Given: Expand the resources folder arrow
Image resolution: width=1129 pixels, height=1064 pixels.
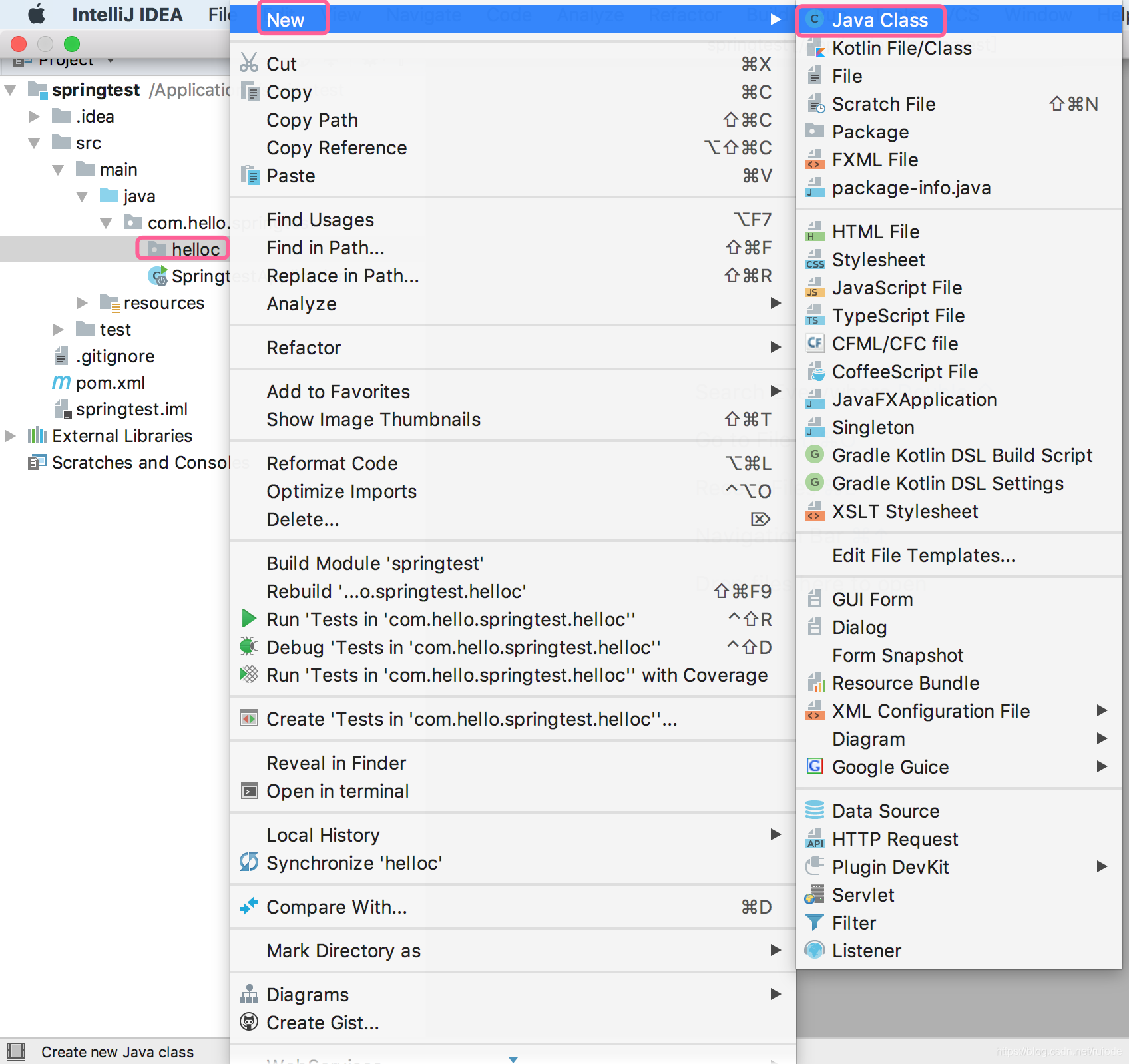Looking at the screenshot, I should tap(83, 303).
